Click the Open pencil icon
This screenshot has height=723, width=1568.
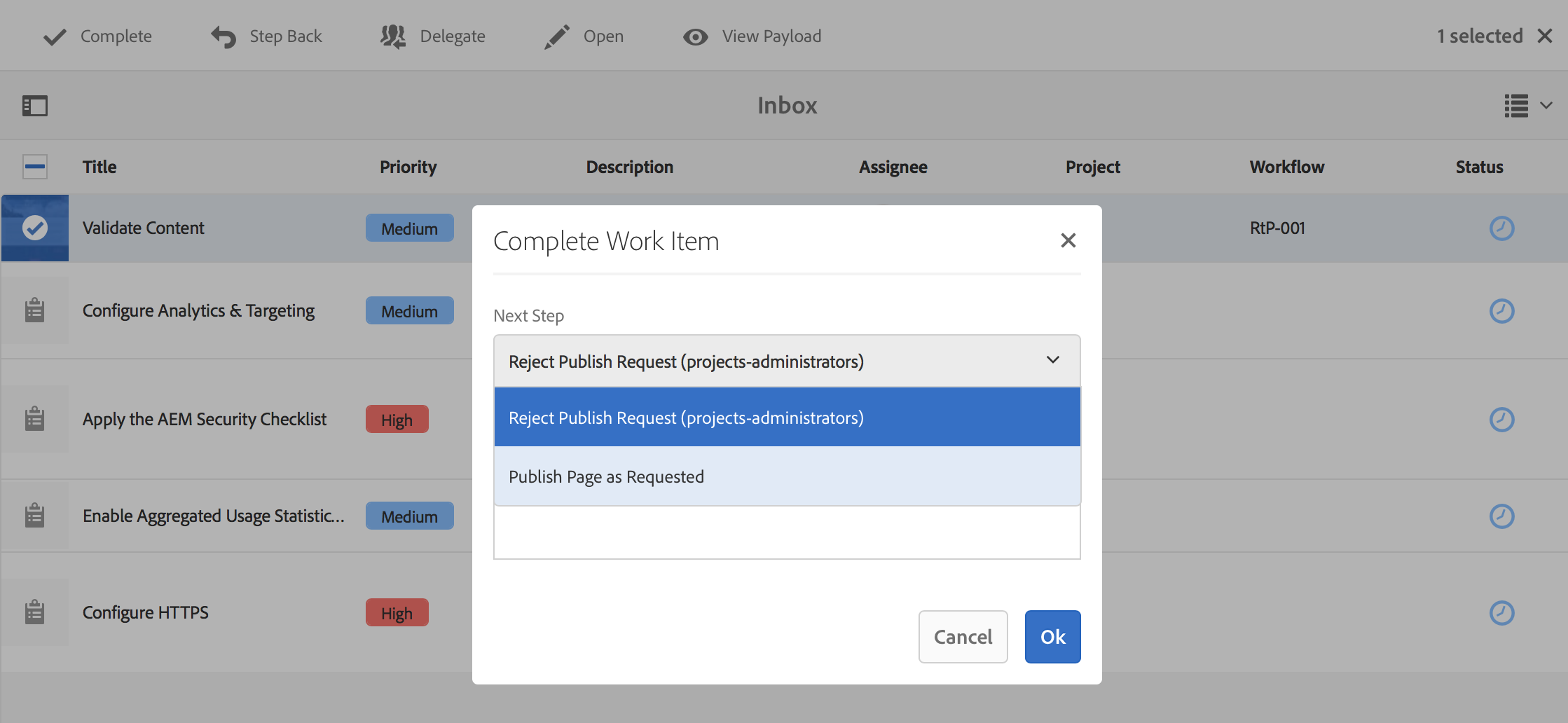pyautogui.click(x=557, y=36)
